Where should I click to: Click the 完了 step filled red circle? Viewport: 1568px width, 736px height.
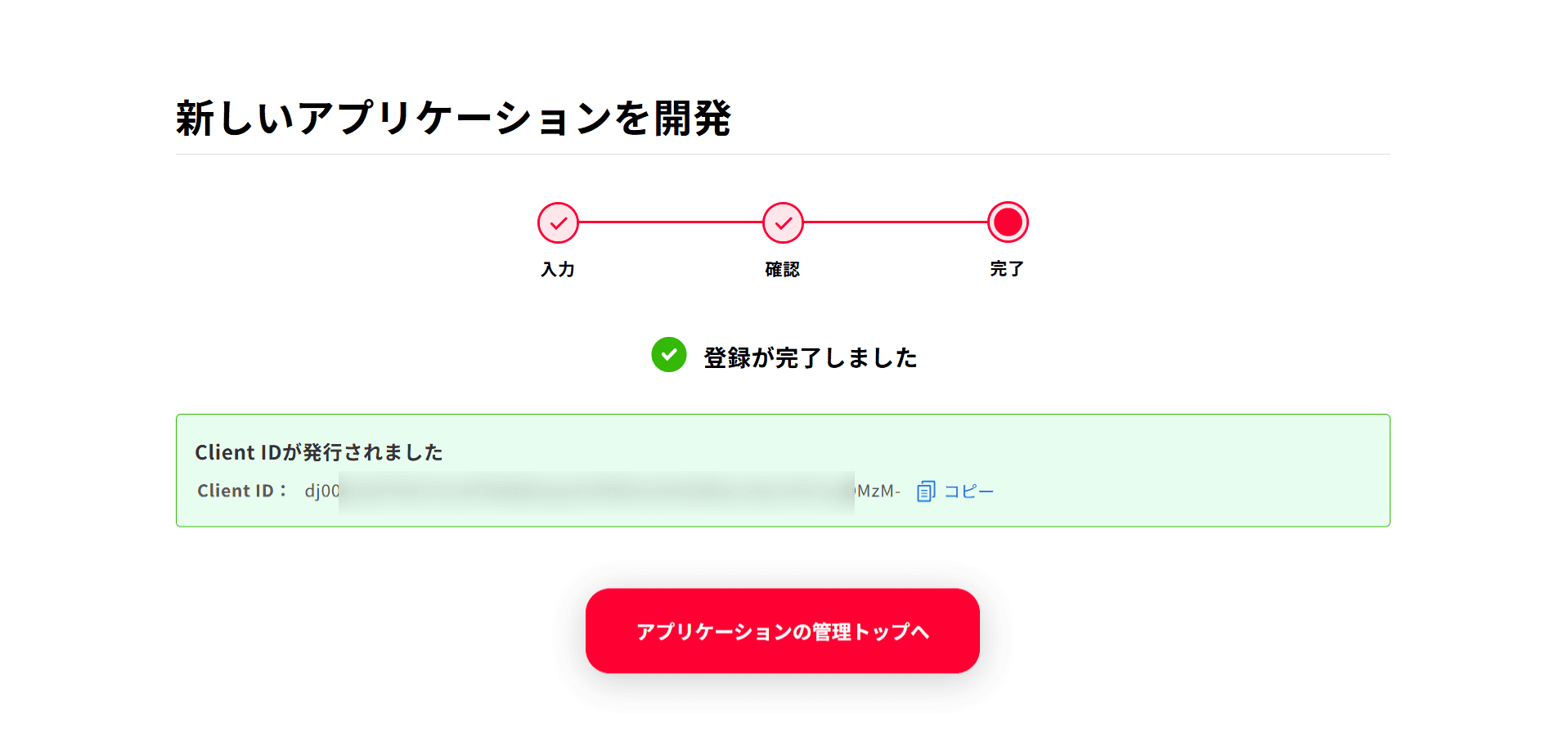click(1008, 222)
